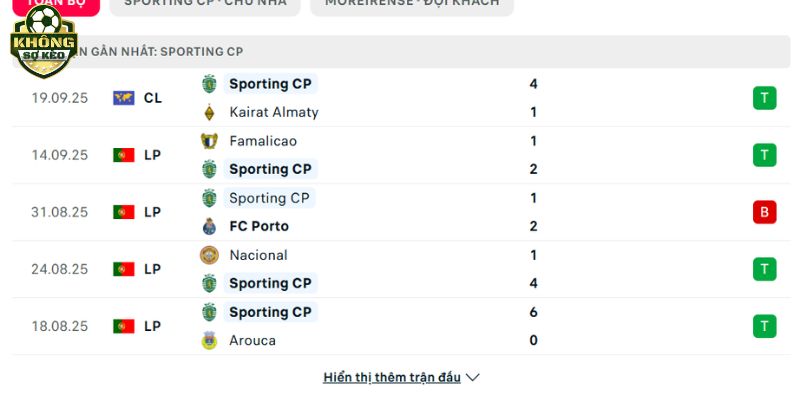The height and width of the screenshot is (400, 800).
Task: Click Nacional club crest icon
Action: tap(209, 255)
